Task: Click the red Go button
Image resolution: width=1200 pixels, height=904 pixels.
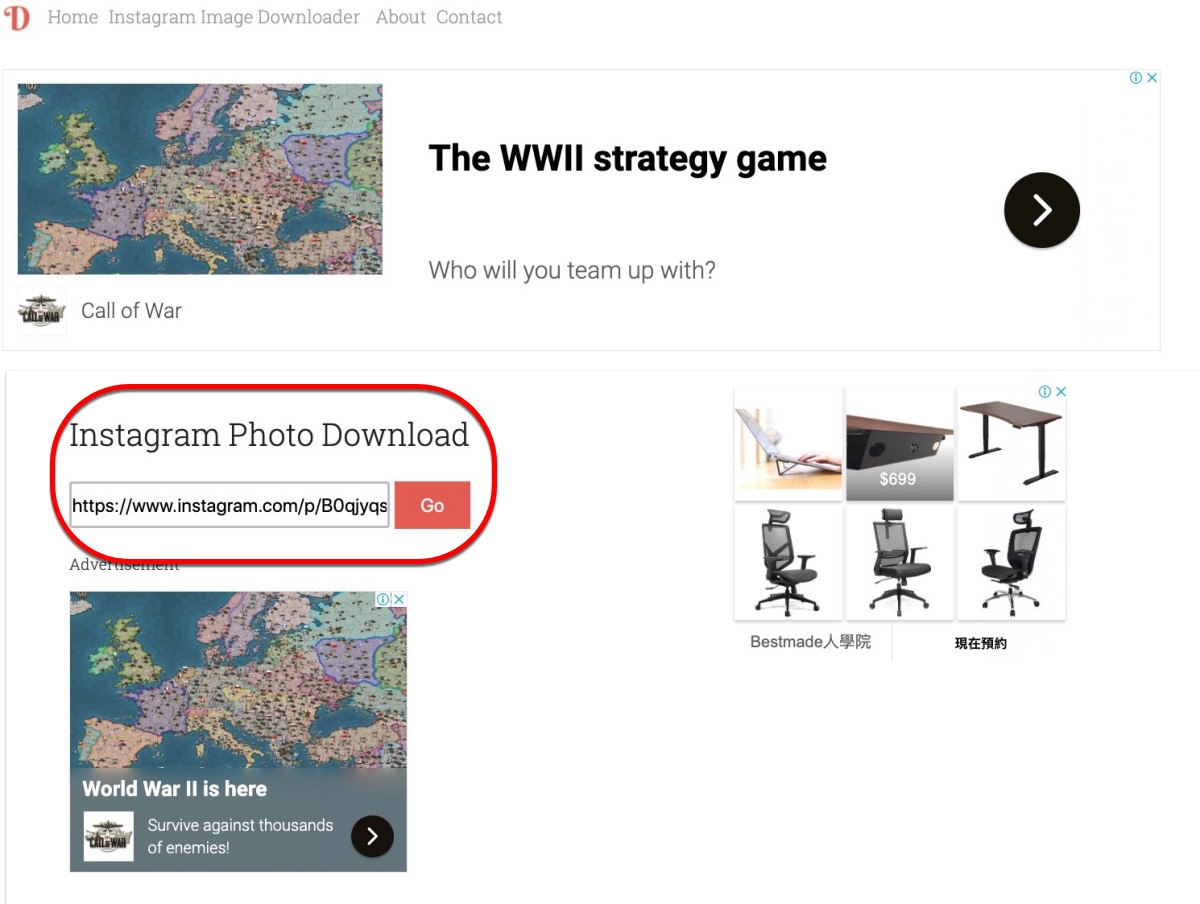Action: click(x=432, y=505)
